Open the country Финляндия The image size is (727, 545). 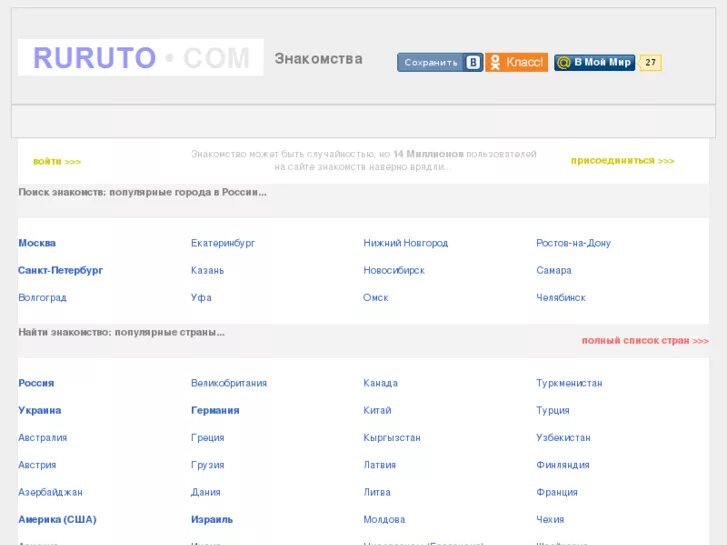(563, 465)
